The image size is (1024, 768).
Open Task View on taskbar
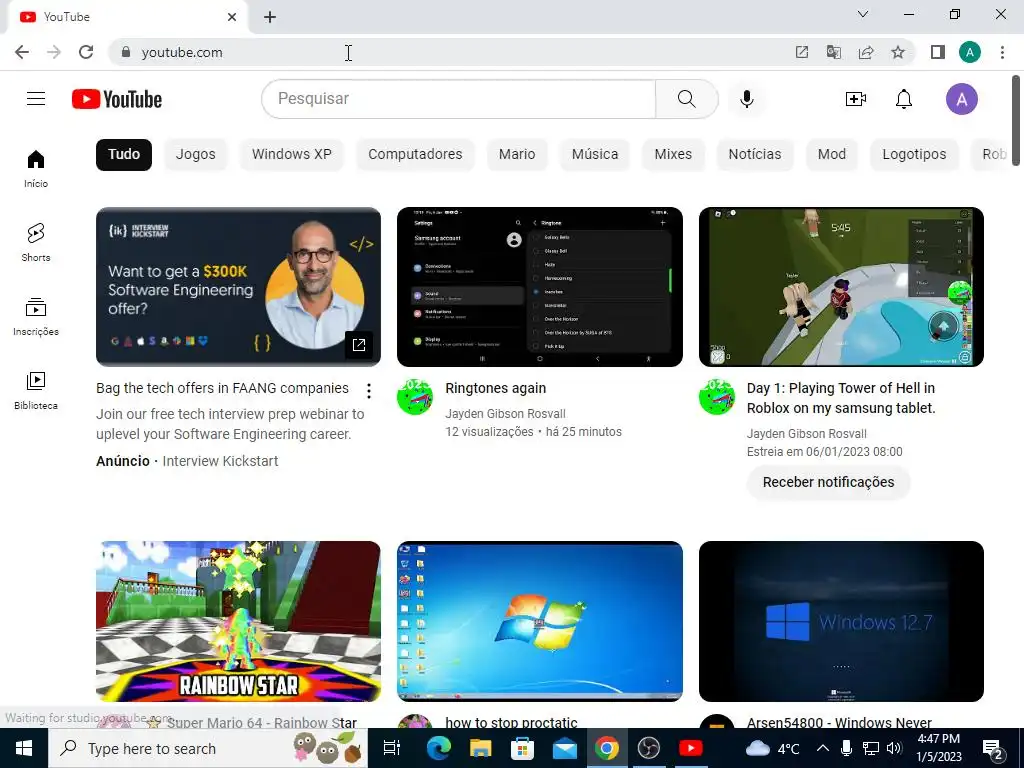tap(392, 748)
